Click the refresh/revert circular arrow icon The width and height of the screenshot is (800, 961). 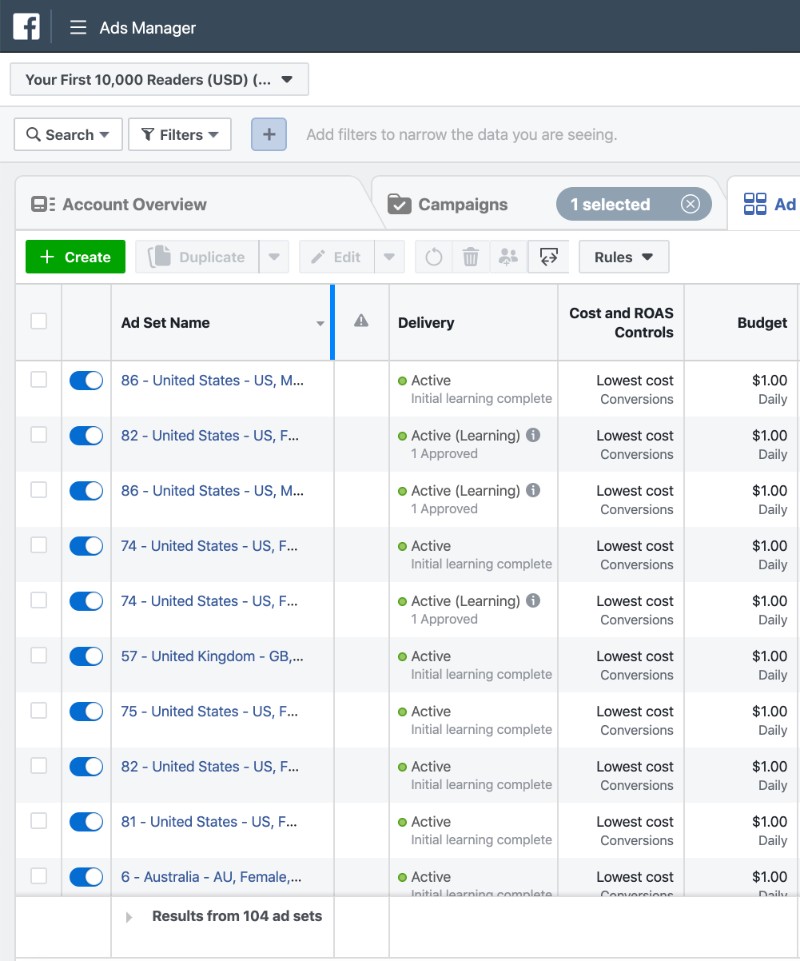tap(433, 257)
